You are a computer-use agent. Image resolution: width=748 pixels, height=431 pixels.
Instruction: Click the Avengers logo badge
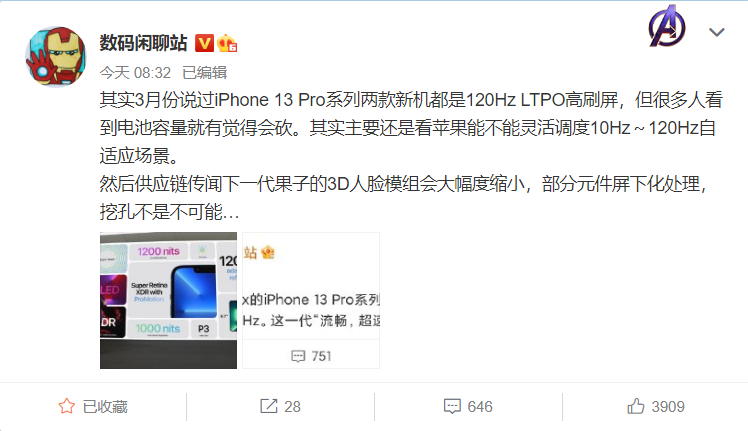point(667,26)
